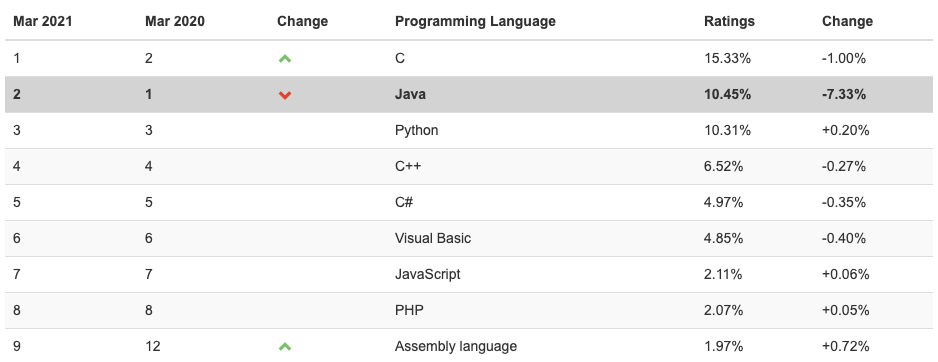
Task: Select the '2.11%' rating value
Action: pyautogui.click(x=723, y=274)
